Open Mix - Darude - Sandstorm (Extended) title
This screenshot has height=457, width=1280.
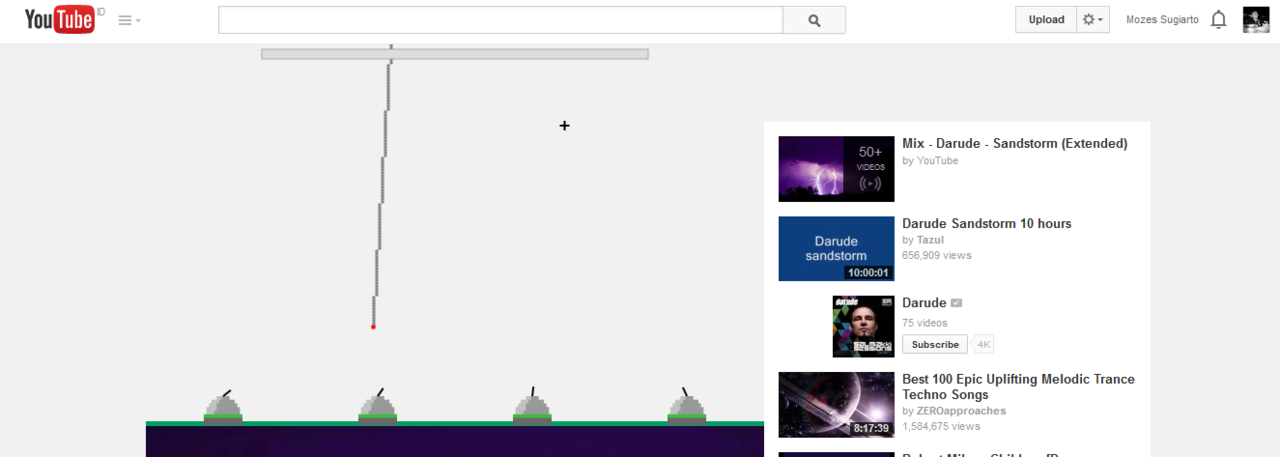(1014, 144)
